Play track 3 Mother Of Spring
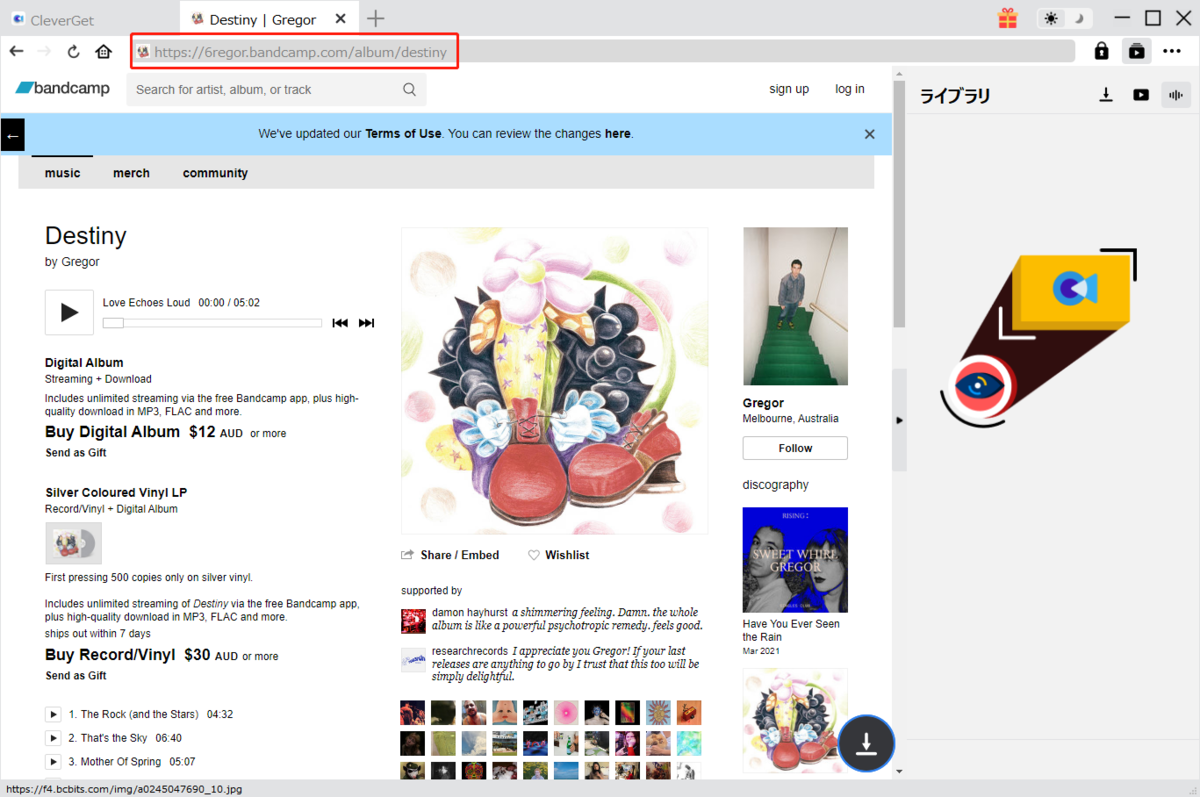The image size is (1200, 797). tap(53, 762)
